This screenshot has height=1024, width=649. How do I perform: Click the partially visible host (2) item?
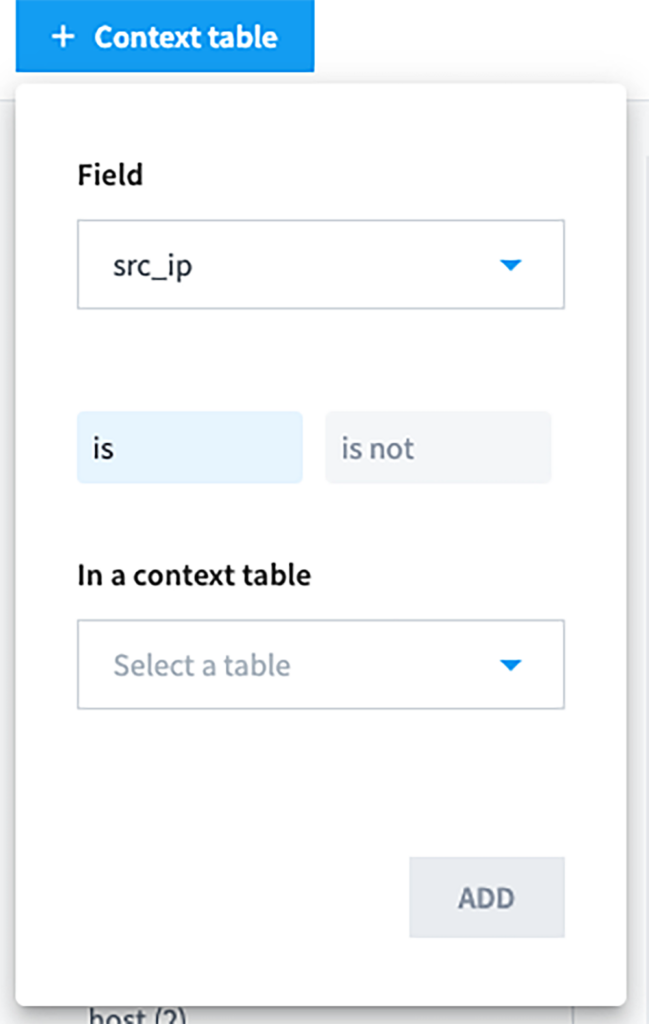coord(138,1016)
